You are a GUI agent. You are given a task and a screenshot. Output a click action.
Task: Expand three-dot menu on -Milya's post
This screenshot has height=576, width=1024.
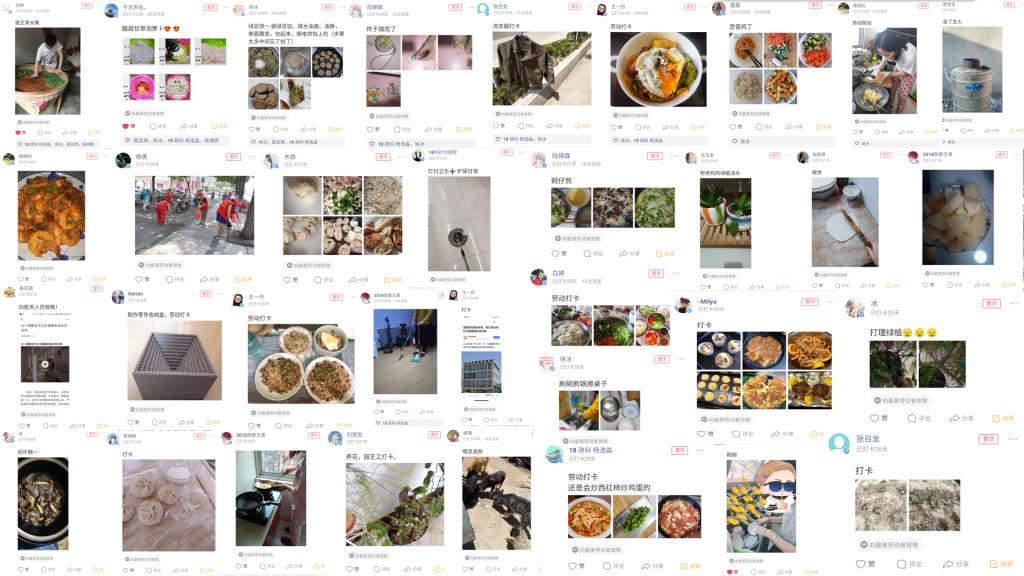831,302
